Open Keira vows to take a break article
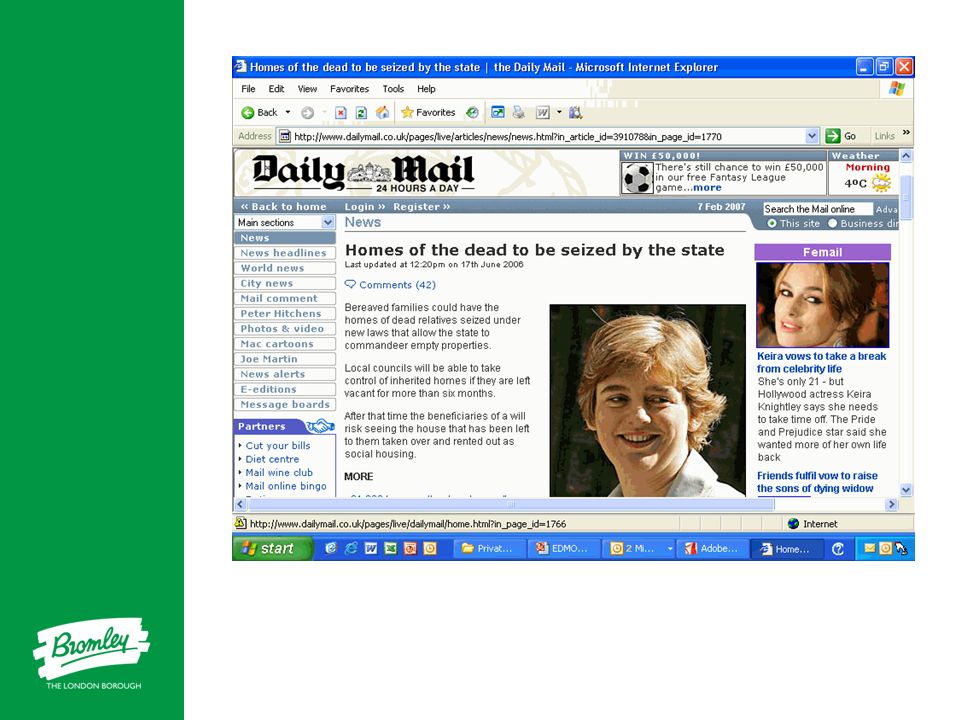The image size is (960, 720). pyautogui.click(x=822, y=362)
